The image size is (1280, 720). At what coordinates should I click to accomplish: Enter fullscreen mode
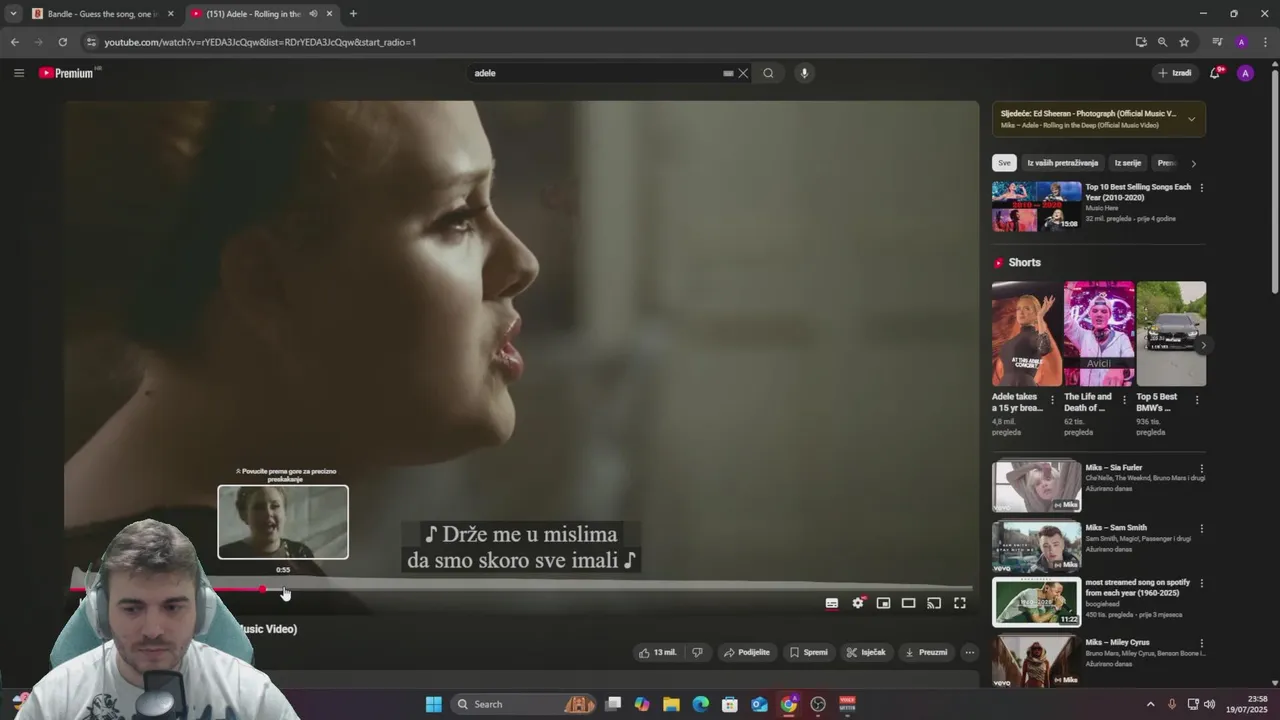(960, 603)
